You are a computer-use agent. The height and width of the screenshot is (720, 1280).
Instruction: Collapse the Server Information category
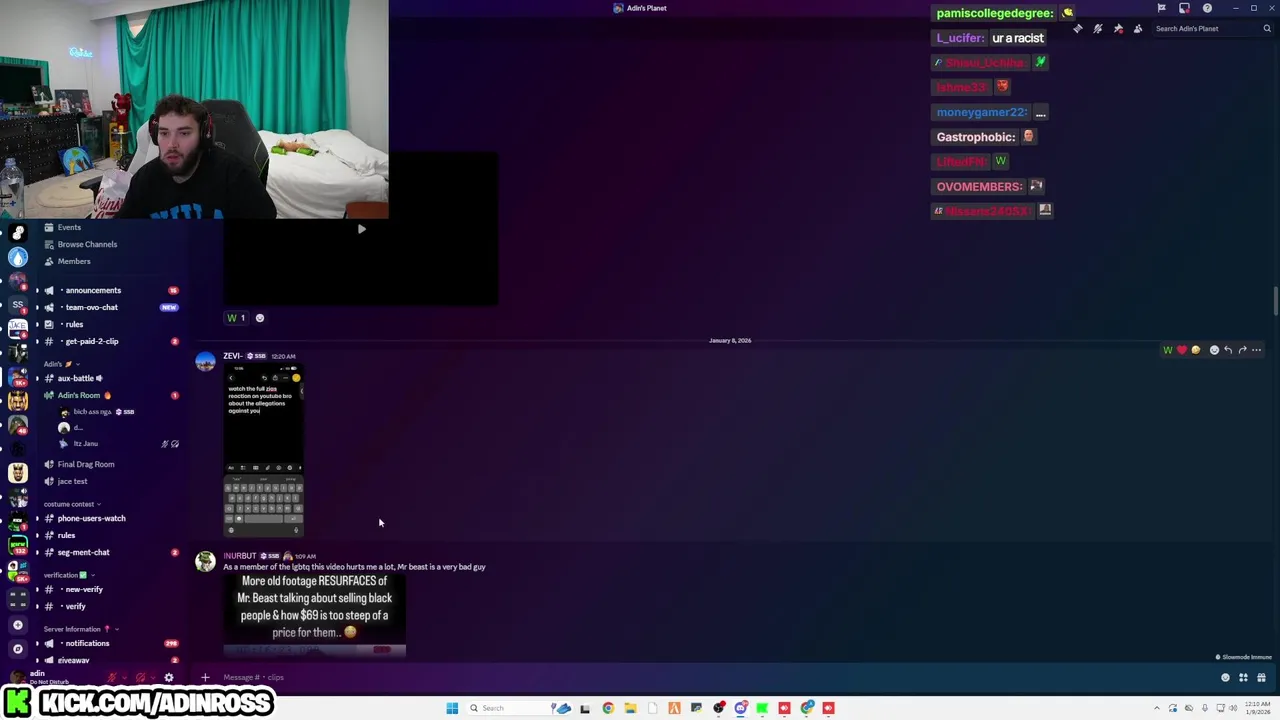tap(80, 629)
